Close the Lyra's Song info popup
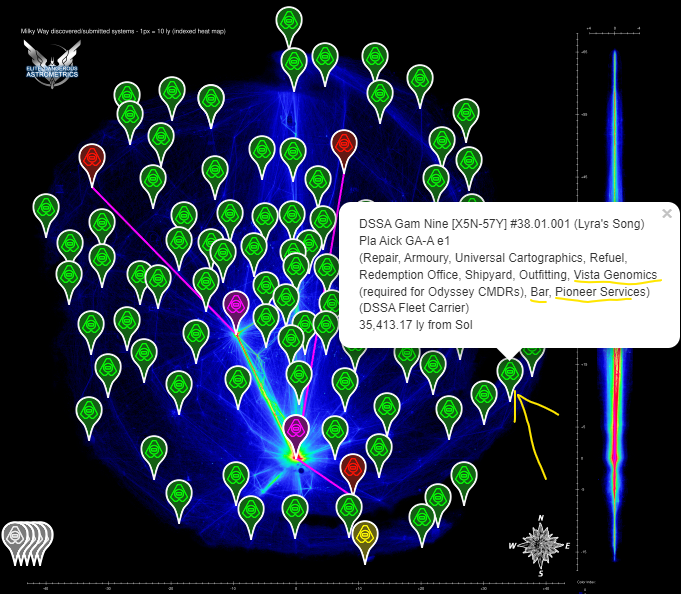 pyautogui.click(x=667, y=214)
